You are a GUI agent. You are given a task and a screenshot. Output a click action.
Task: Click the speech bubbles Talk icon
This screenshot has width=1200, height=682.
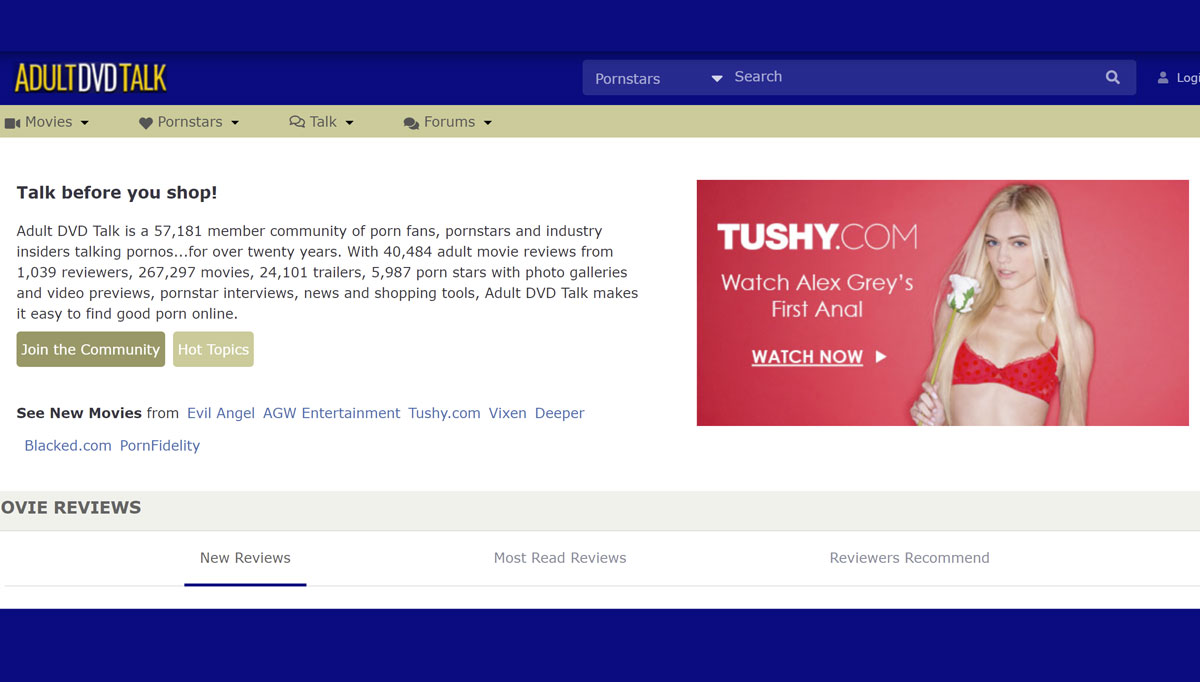tap(297, 122)
